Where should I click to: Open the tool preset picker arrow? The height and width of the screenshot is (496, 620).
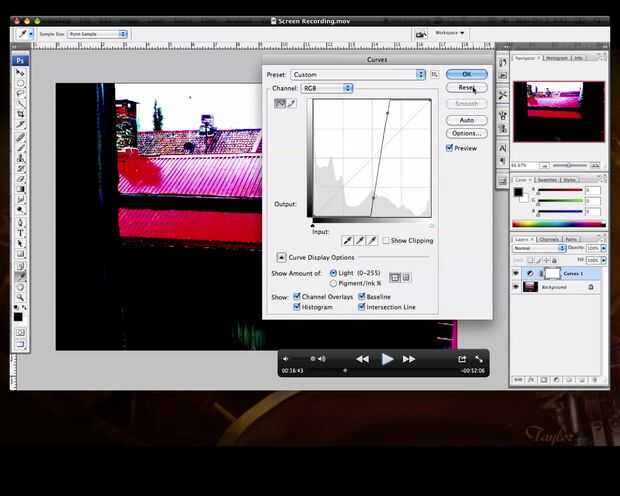coord(31,34)
